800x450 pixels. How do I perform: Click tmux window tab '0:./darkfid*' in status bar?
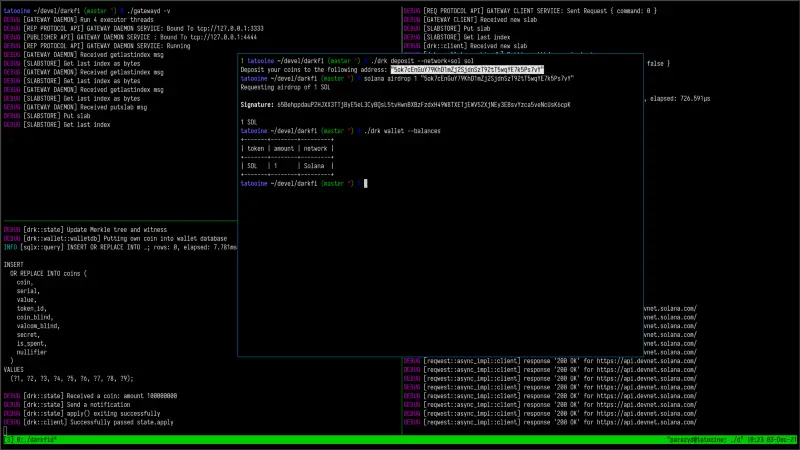click(37, 439)
